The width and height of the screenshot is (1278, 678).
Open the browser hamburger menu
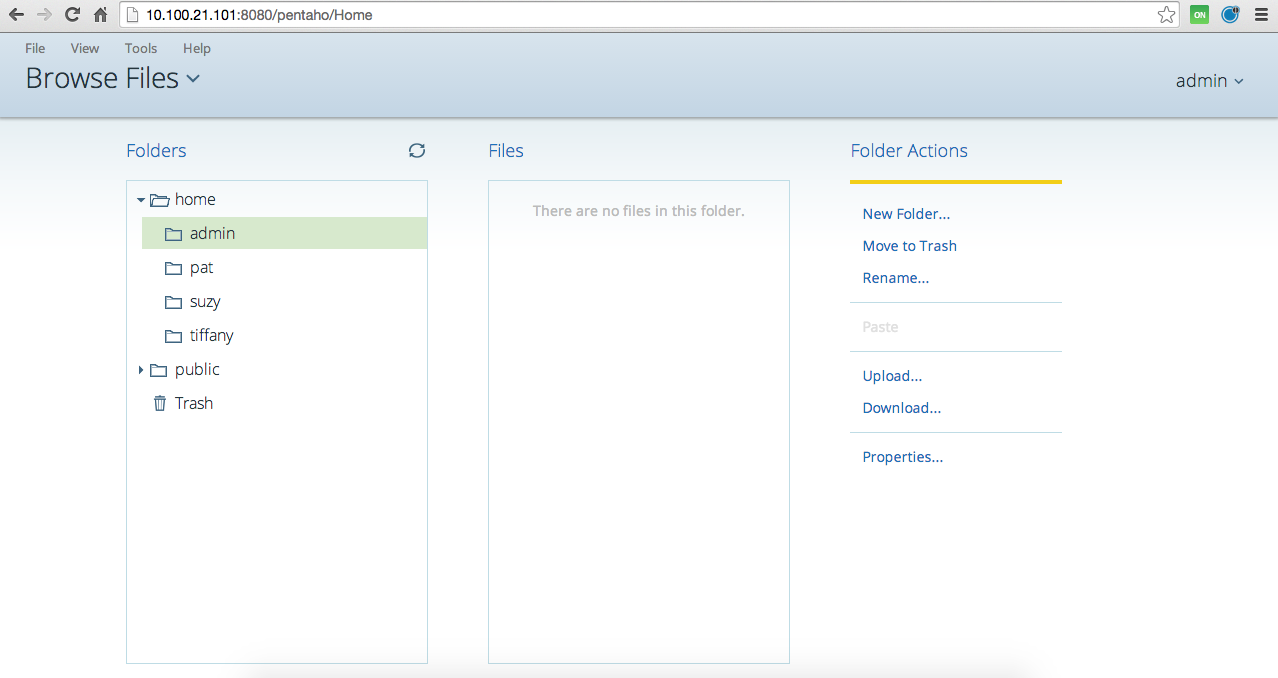1261,15
